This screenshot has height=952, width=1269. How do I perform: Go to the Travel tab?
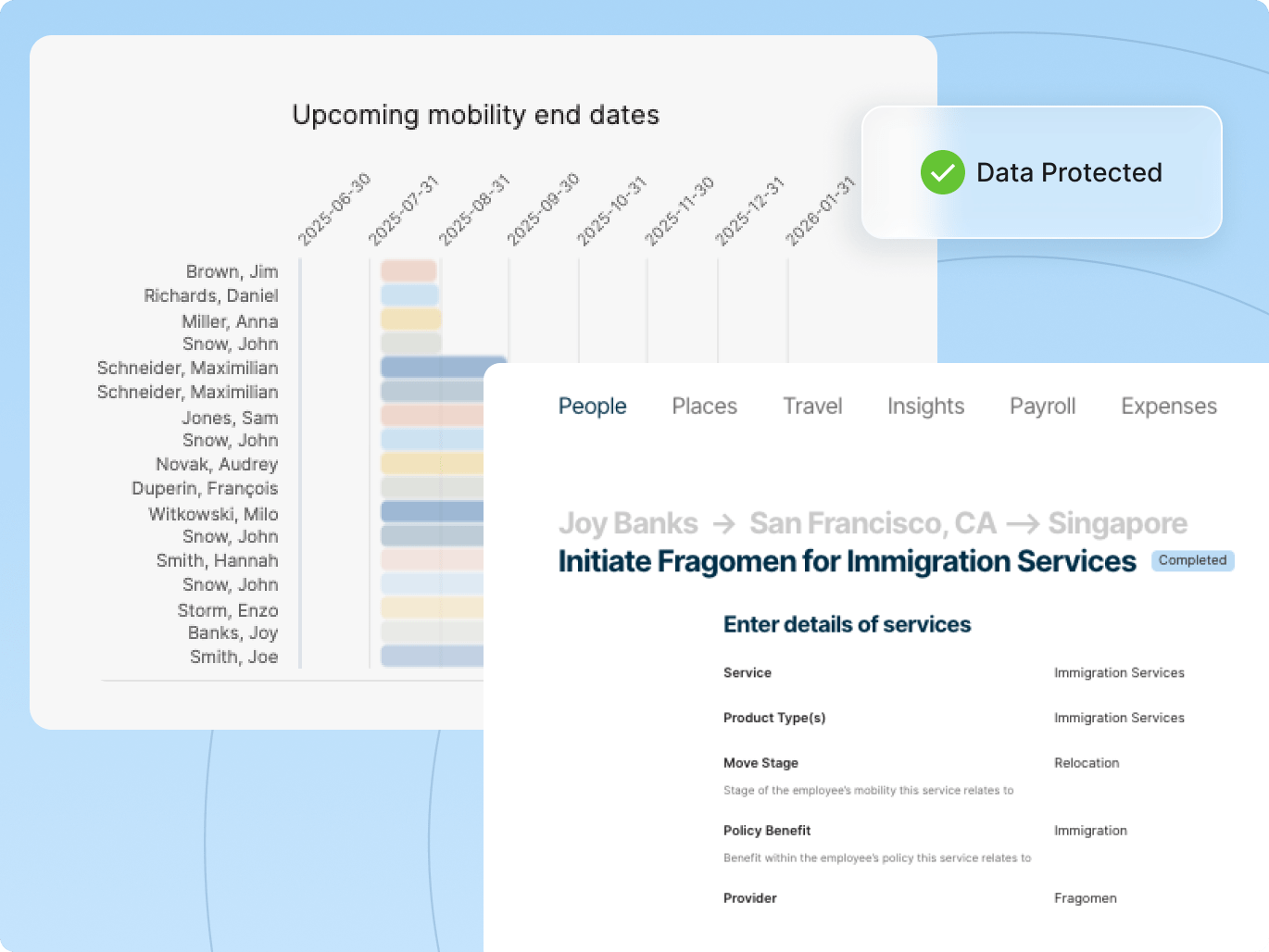click(x=812, y=407)
